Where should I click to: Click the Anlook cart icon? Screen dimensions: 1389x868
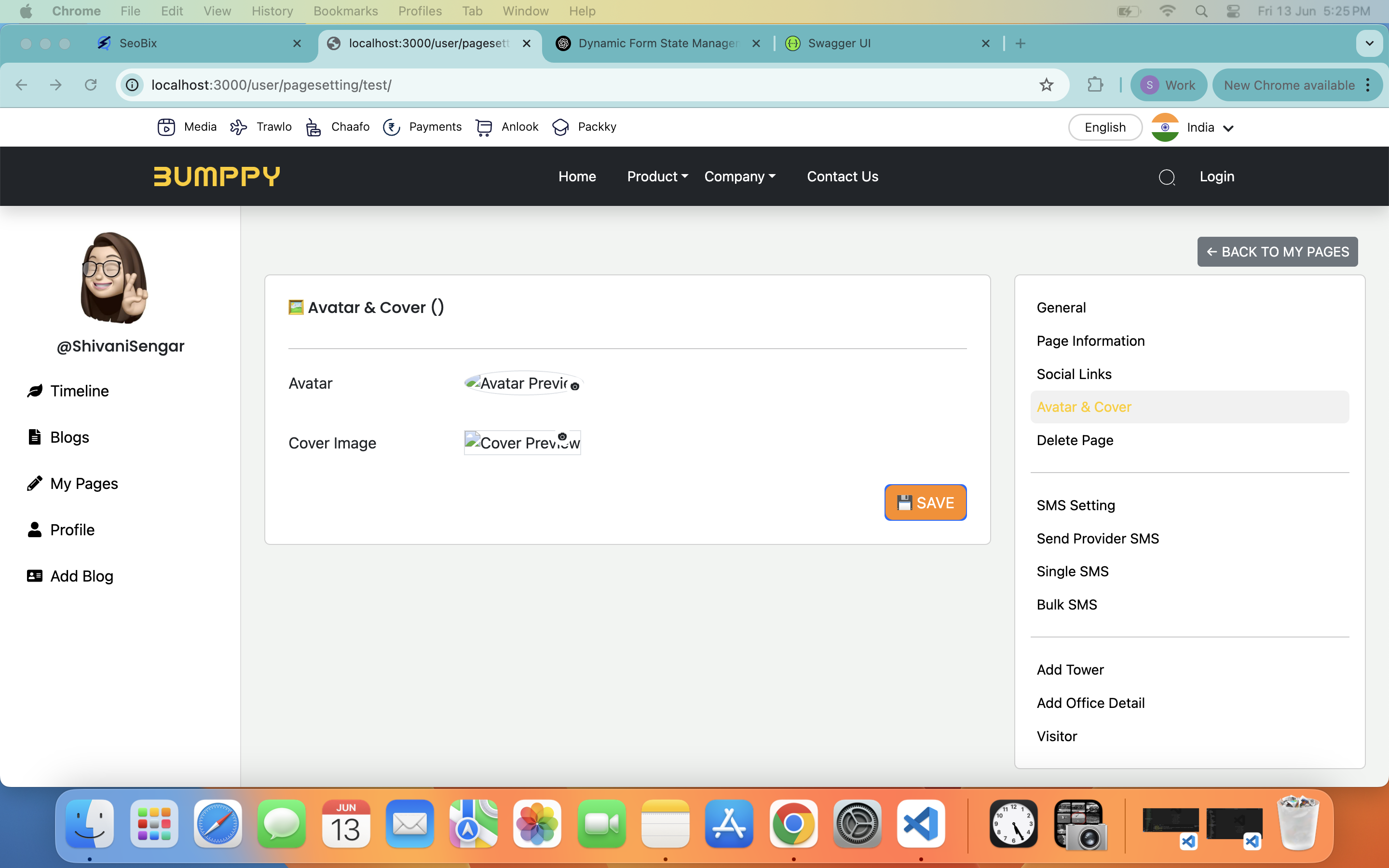[x=484, y=127]
